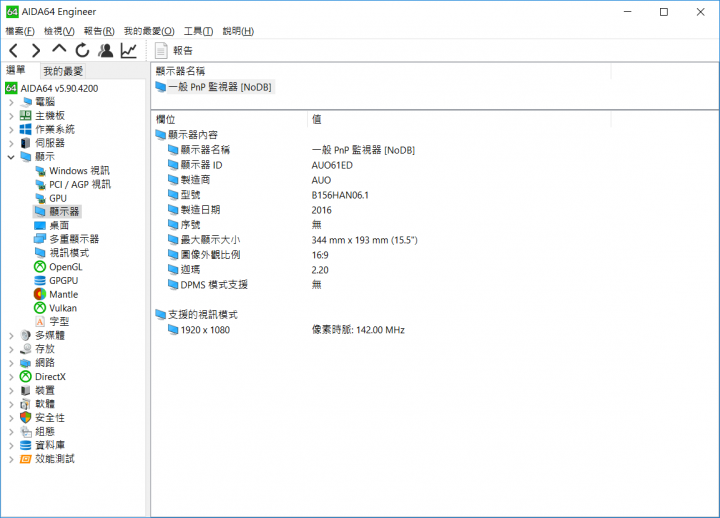Select the 電腦 tree icon
The width and height of the screenshot is (720, 518).
[x=27, y=102]
